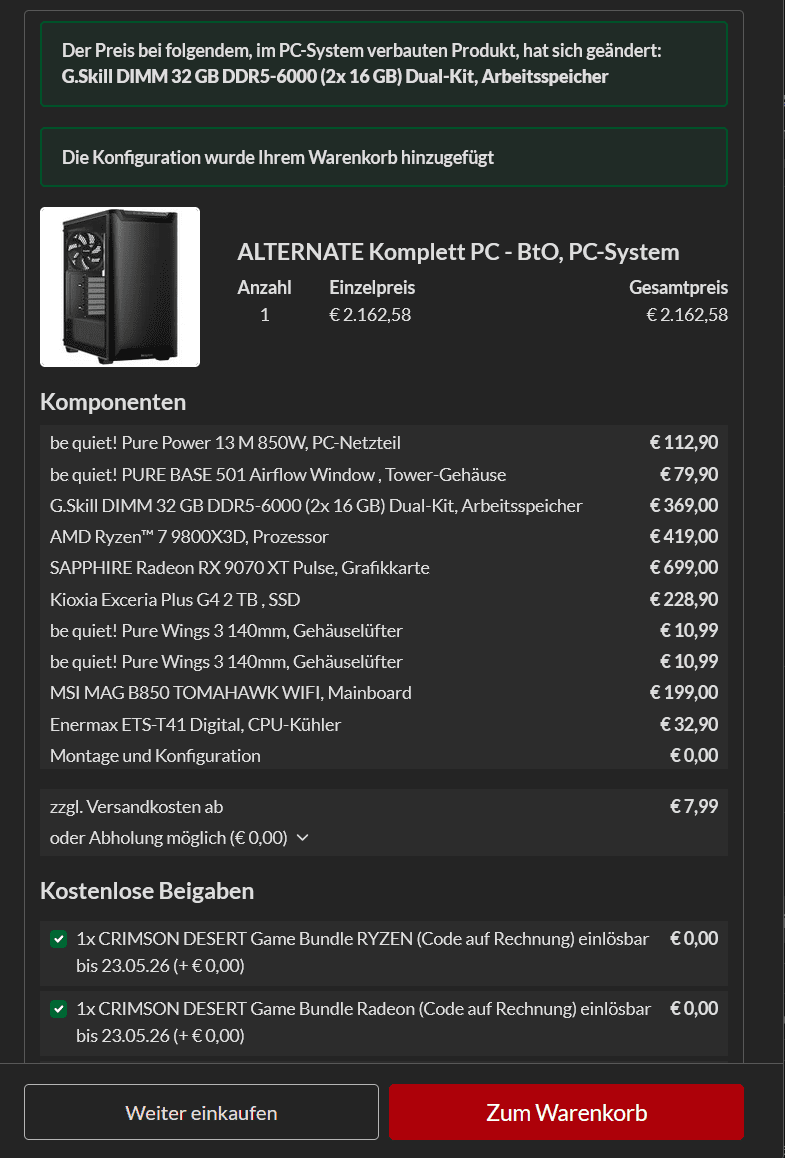785x1158 pixels.
Task: Click the Montage und Konfiguration row
Action: tap(155, 755)
